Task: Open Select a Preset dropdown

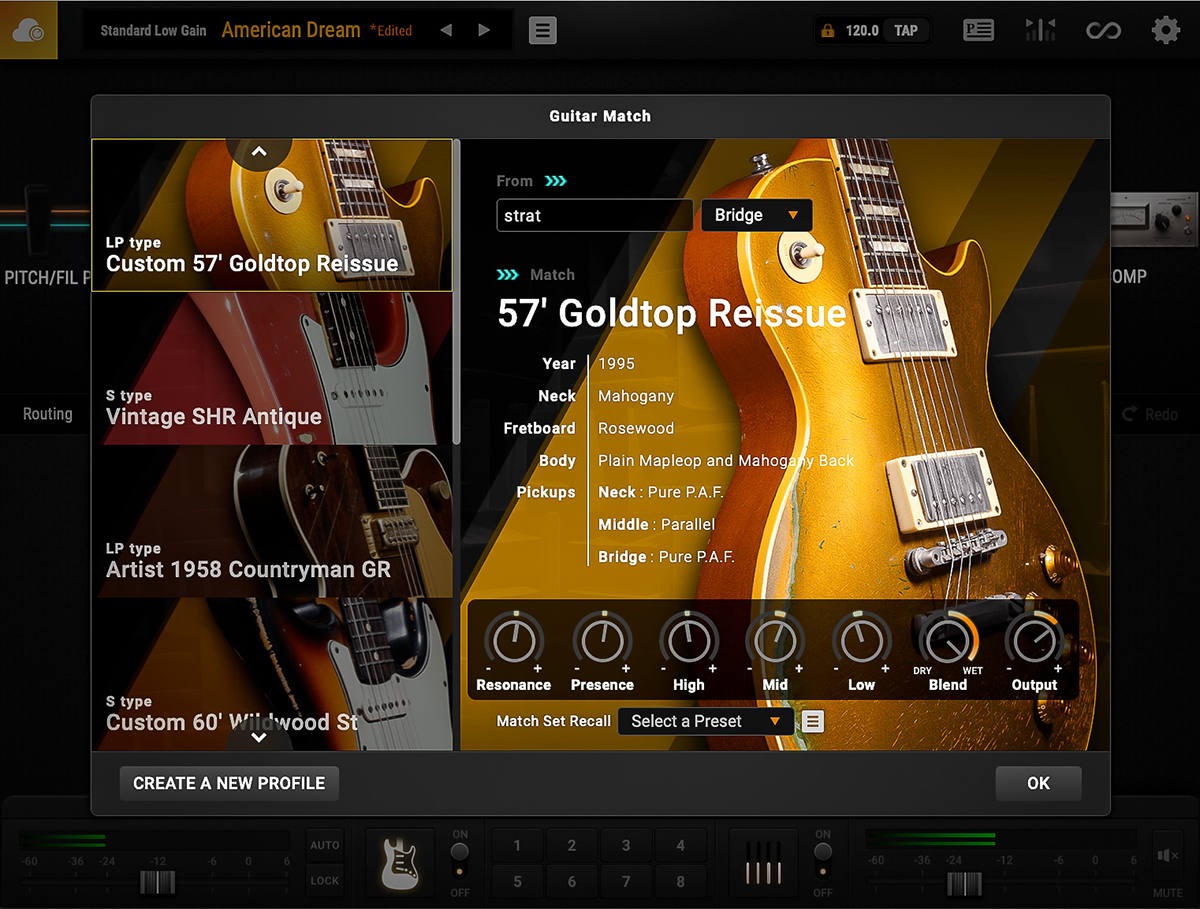Action: coord(706,721)
